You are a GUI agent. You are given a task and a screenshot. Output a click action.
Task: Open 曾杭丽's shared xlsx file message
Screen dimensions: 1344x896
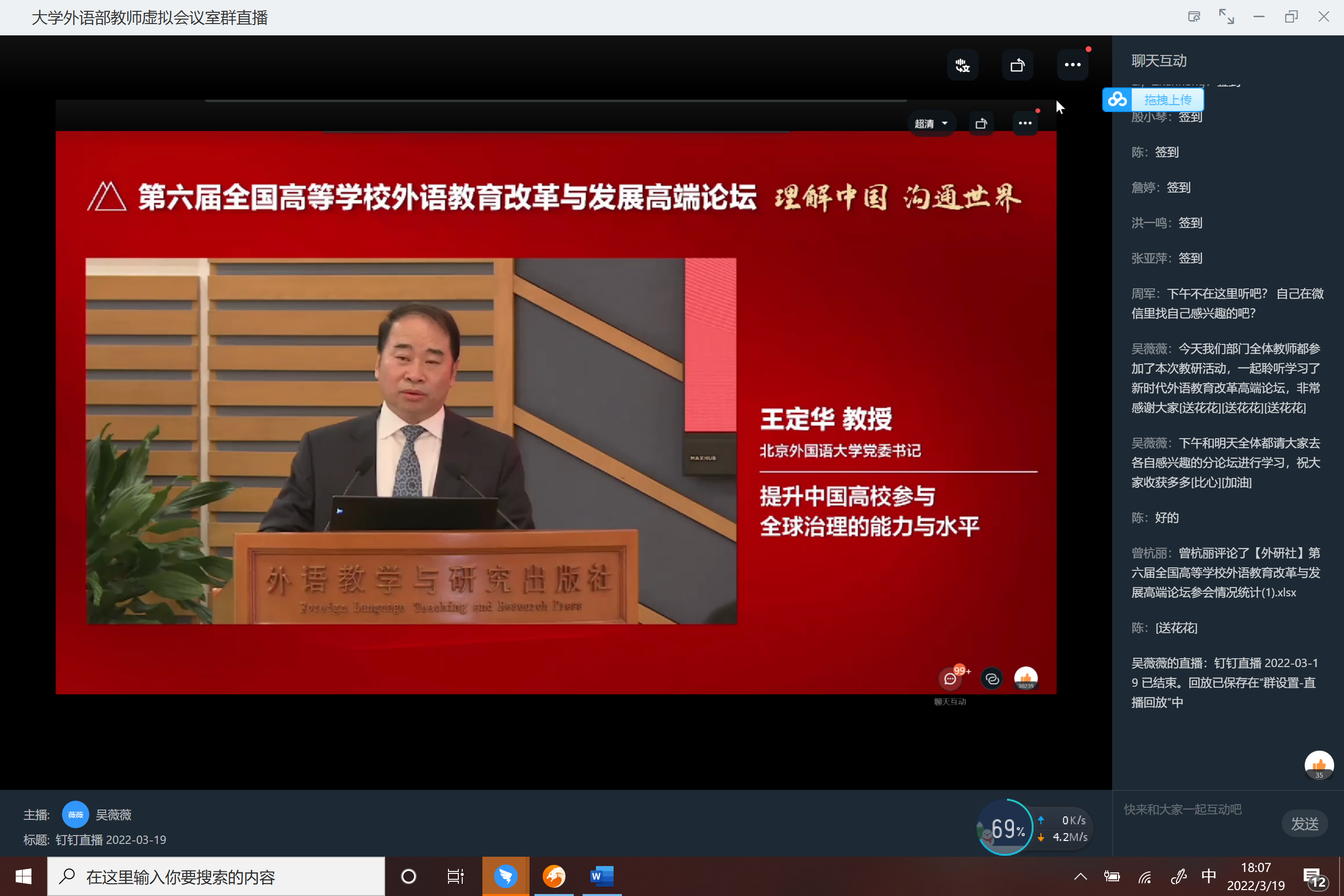pyautogui.click(x=1226, y=573)
